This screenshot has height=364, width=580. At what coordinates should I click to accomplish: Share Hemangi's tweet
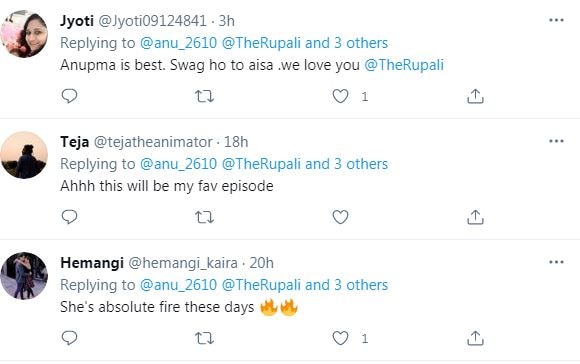click(475, 338)
